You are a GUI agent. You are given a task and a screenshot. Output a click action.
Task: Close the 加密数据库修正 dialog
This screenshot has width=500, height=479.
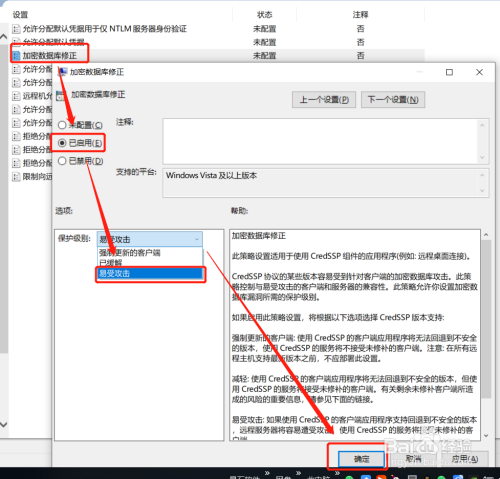479,72
